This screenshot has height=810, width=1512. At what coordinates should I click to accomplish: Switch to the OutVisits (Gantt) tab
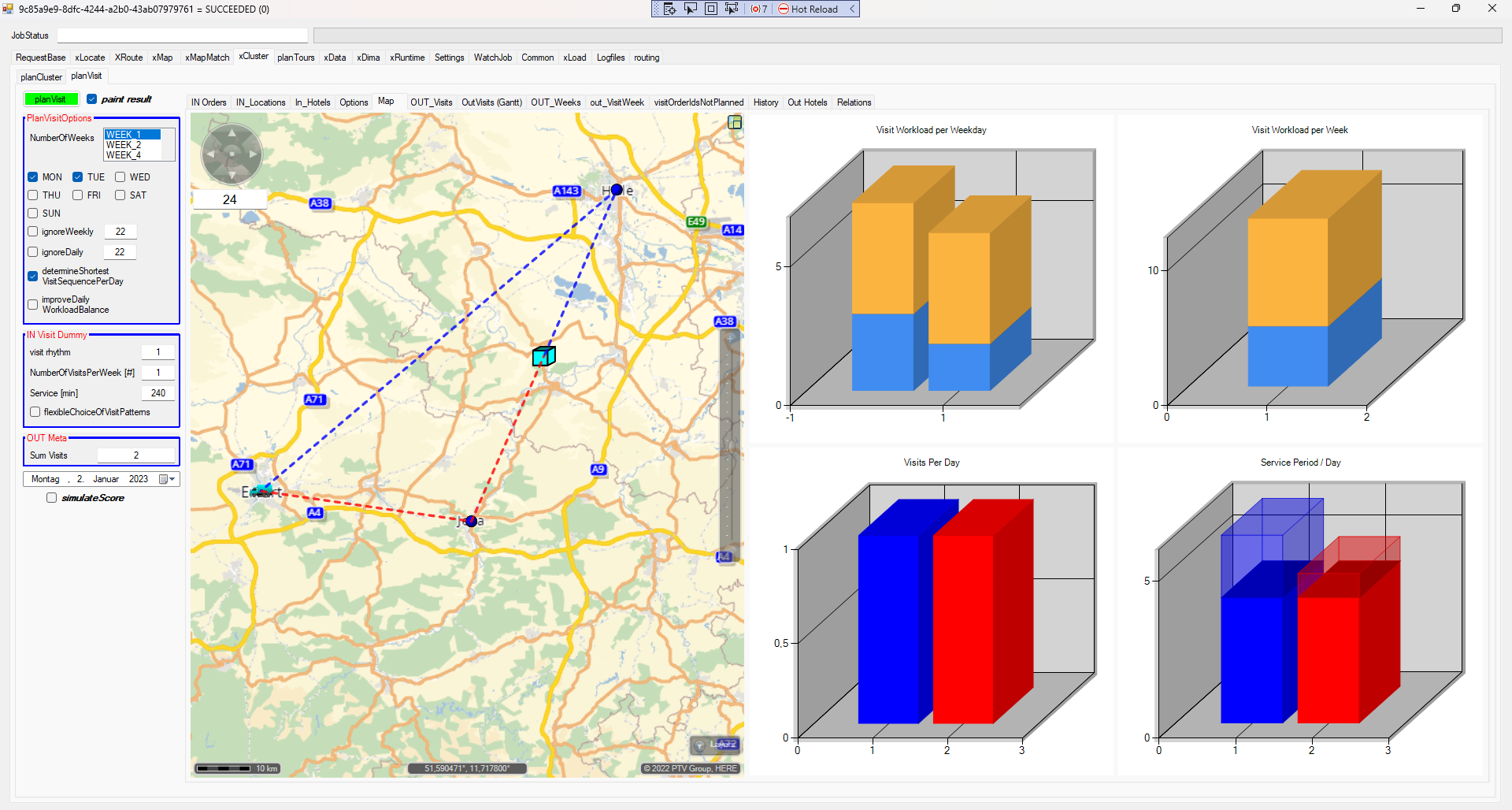click(491, 102)
